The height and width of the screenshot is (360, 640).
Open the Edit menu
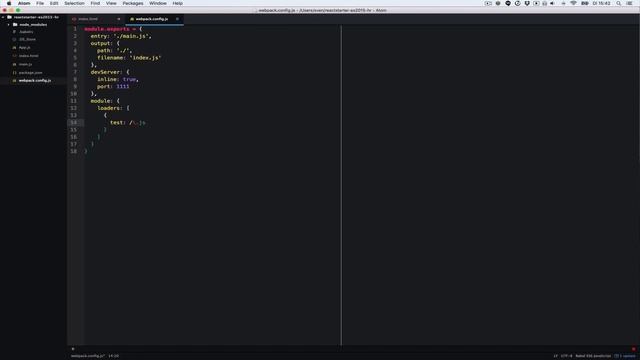click(54, 3)
